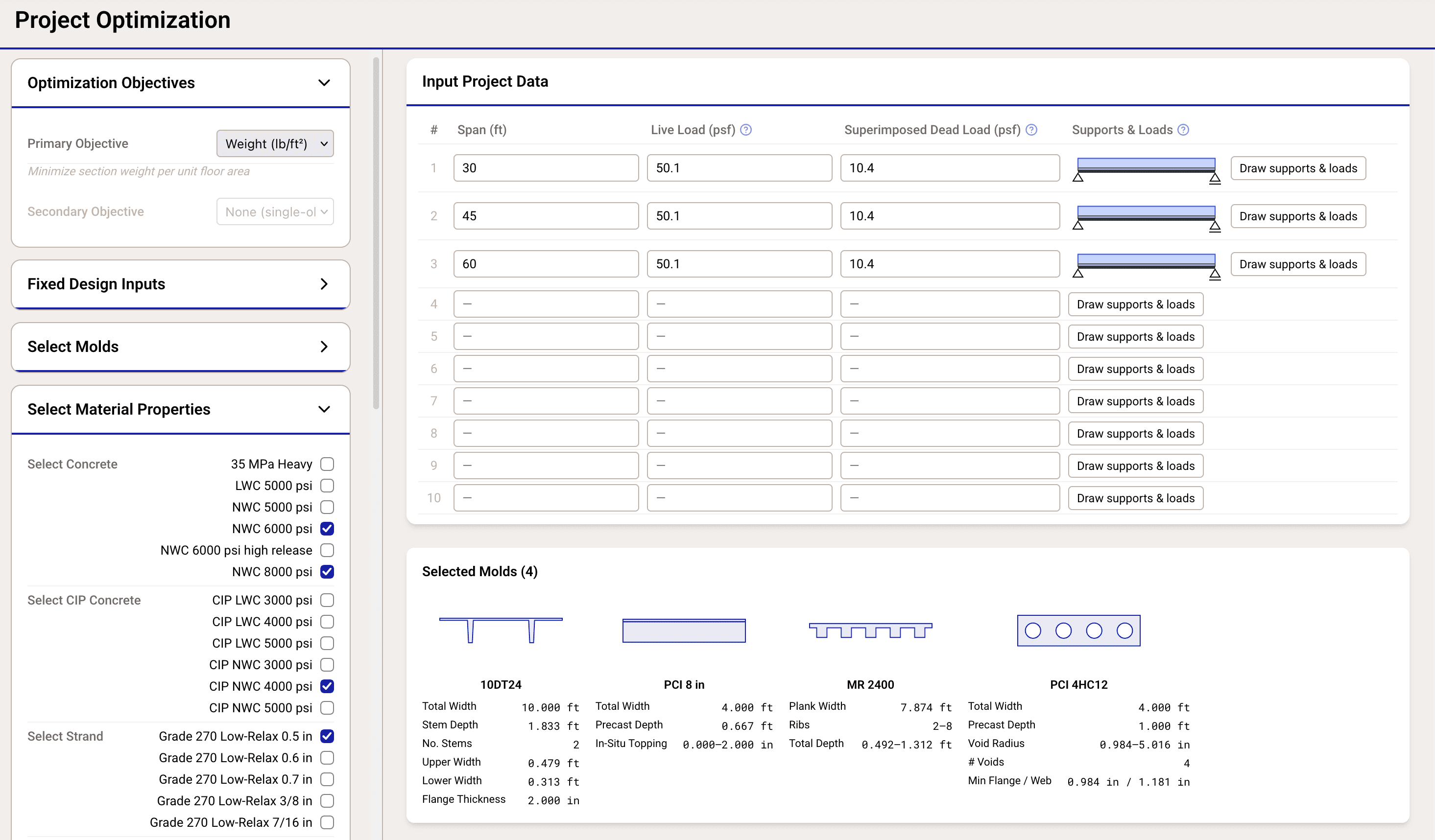This screenshot has height=840, width=1435.
Task: Select the PCI 8 in slab shape
Action: pyautogui.click(x=684, y=630)
